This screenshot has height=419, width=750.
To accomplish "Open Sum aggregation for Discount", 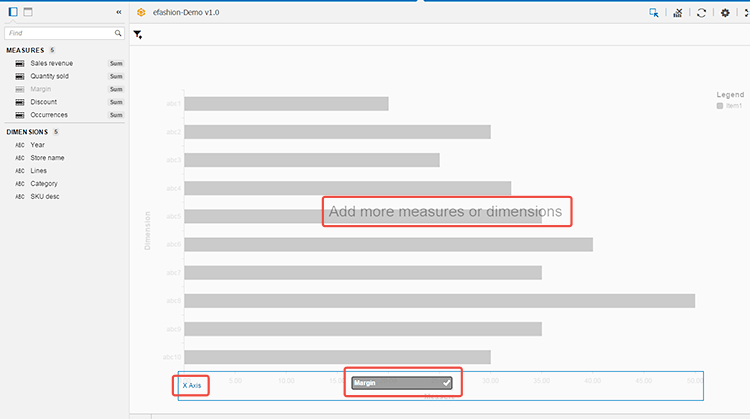I will point(116,102).
